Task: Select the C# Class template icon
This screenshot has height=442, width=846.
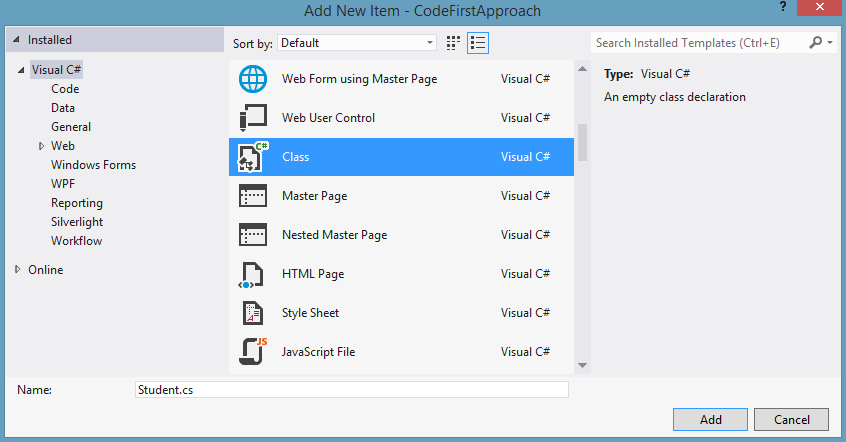Action: tap(253, 157)
